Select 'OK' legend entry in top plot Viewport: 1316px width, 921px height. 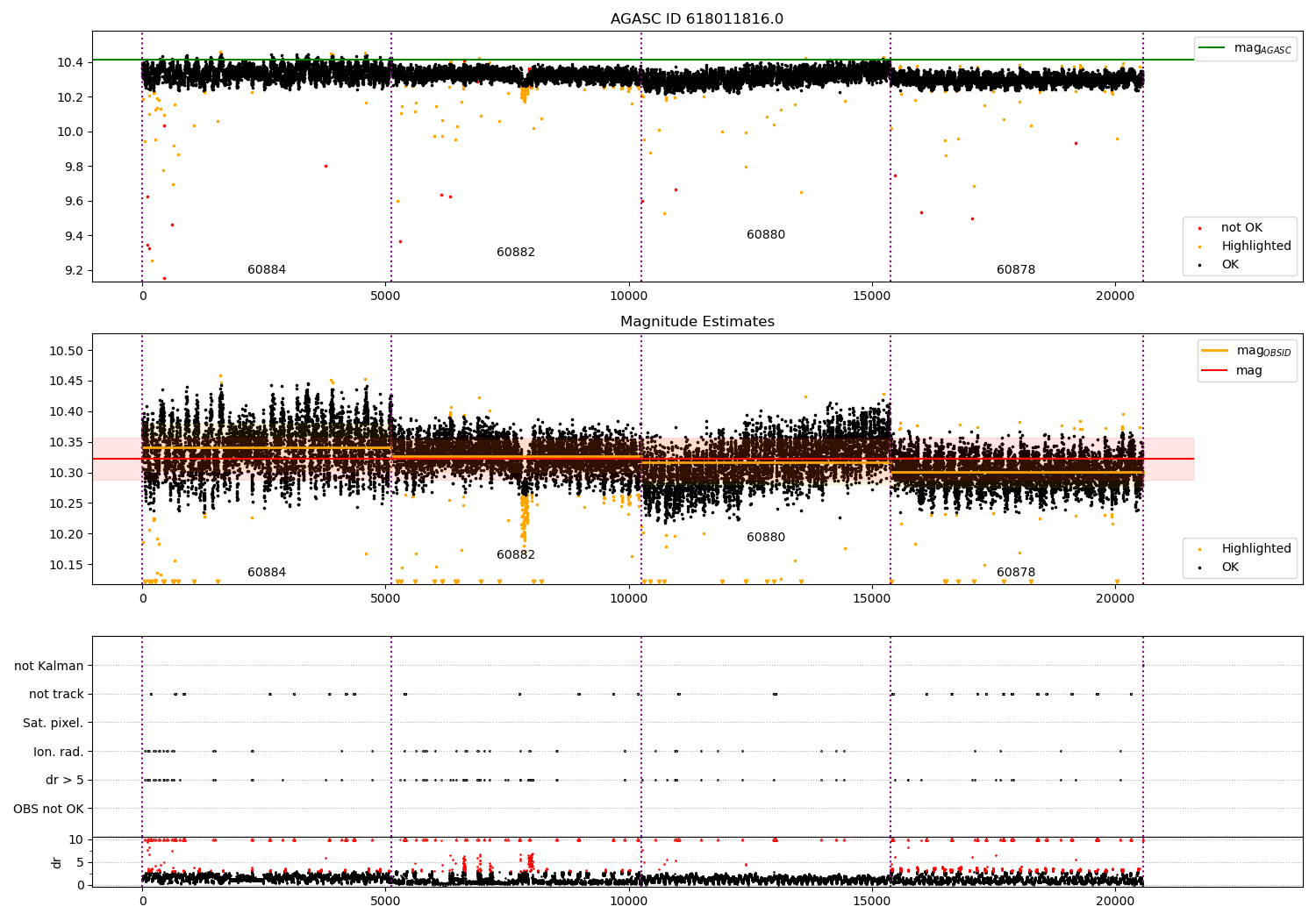(x=1230, y=265)
